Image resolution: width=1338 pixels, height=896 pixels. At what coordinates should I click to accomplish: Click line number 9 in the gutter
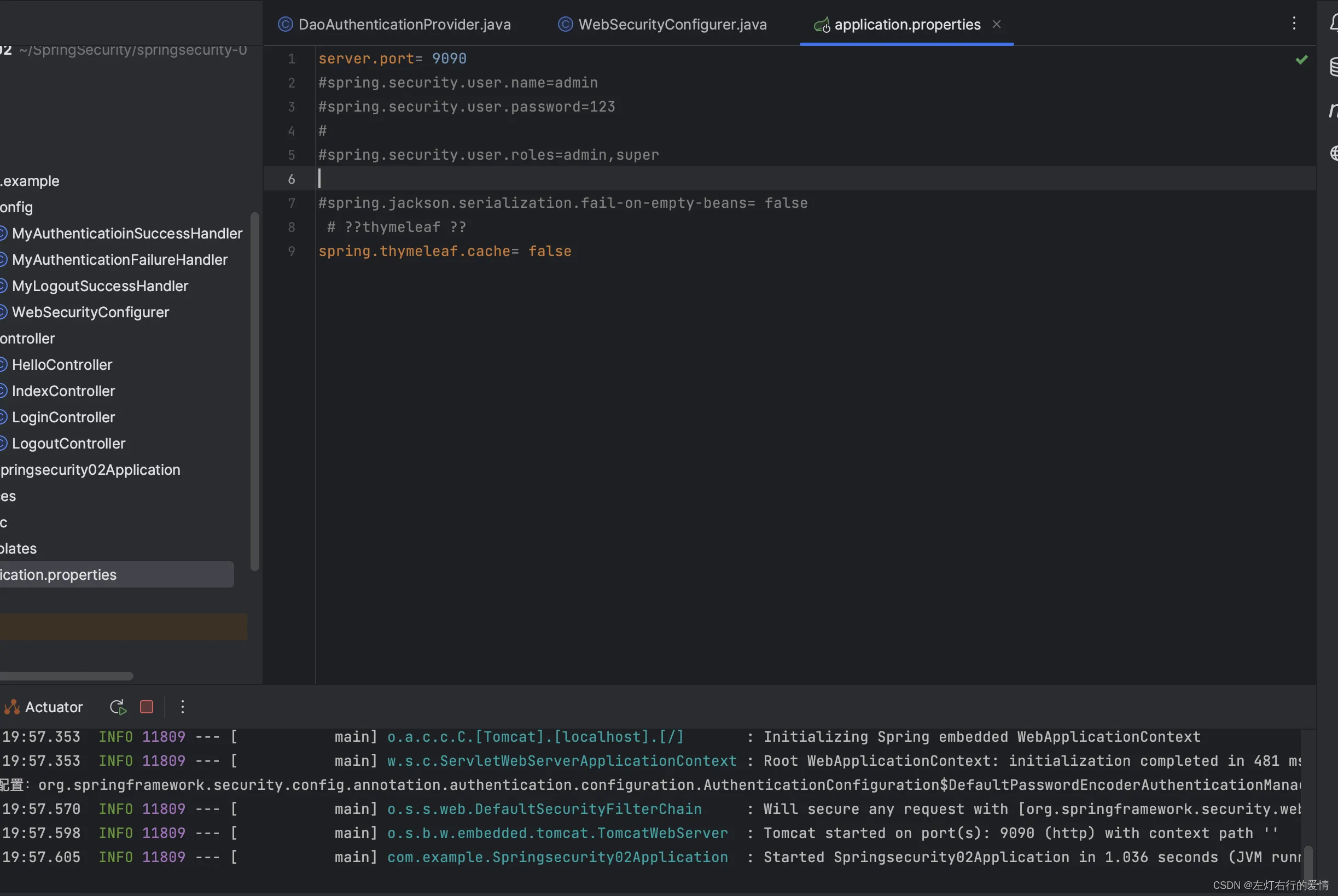coord(292,252)
